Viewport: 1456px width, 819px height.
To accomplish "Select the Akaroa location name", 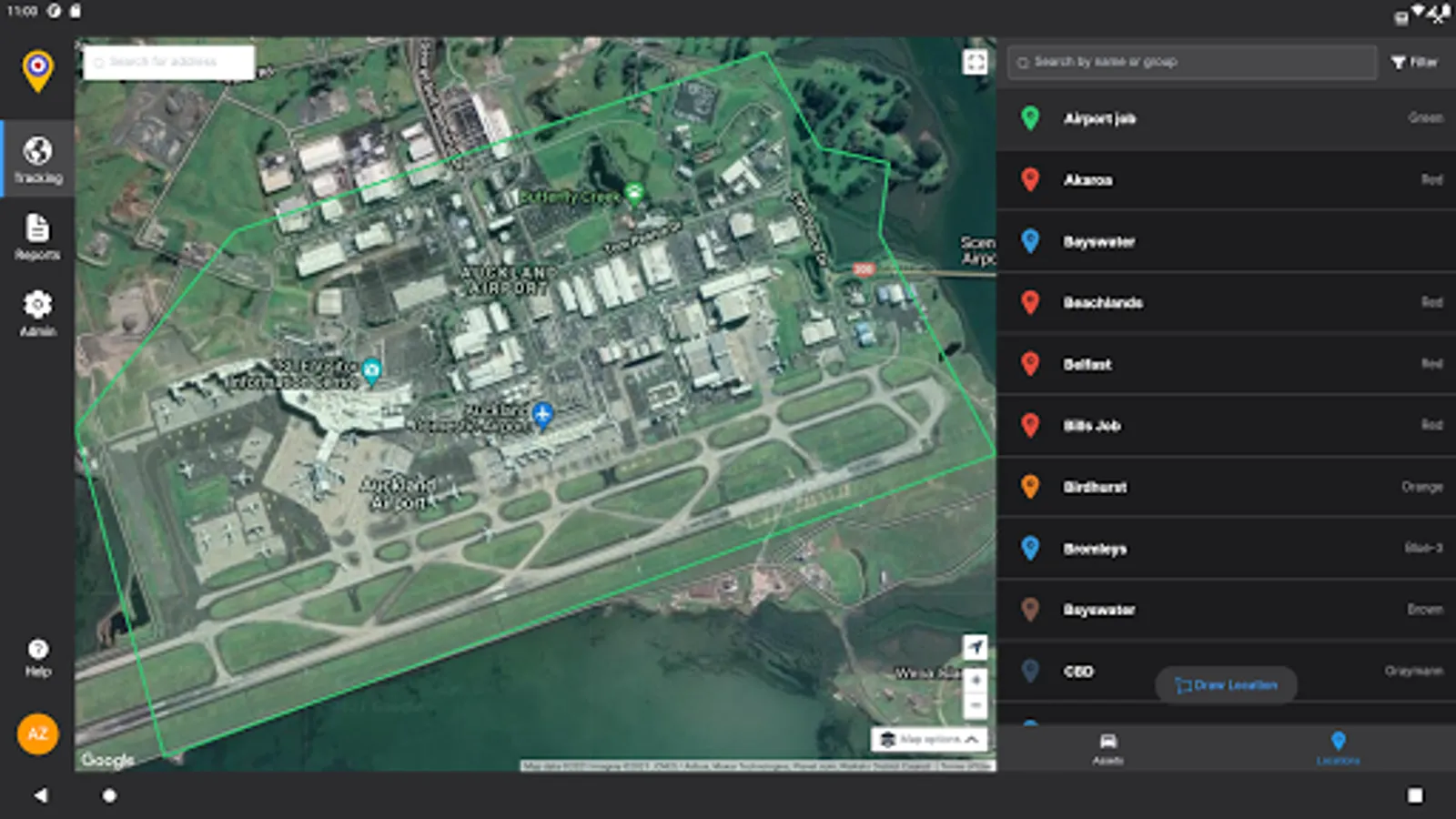I will pos(1087,180).
